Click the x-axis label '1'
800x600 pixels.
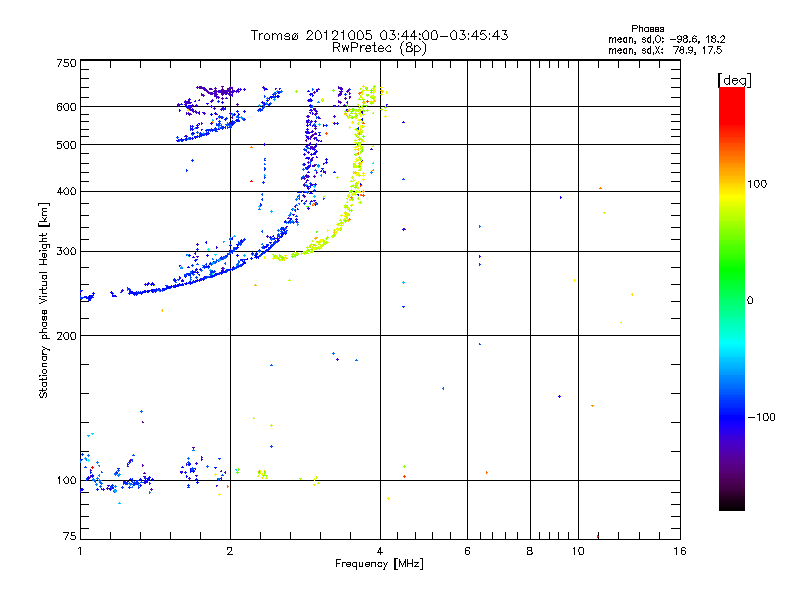[x=80, y=551]
